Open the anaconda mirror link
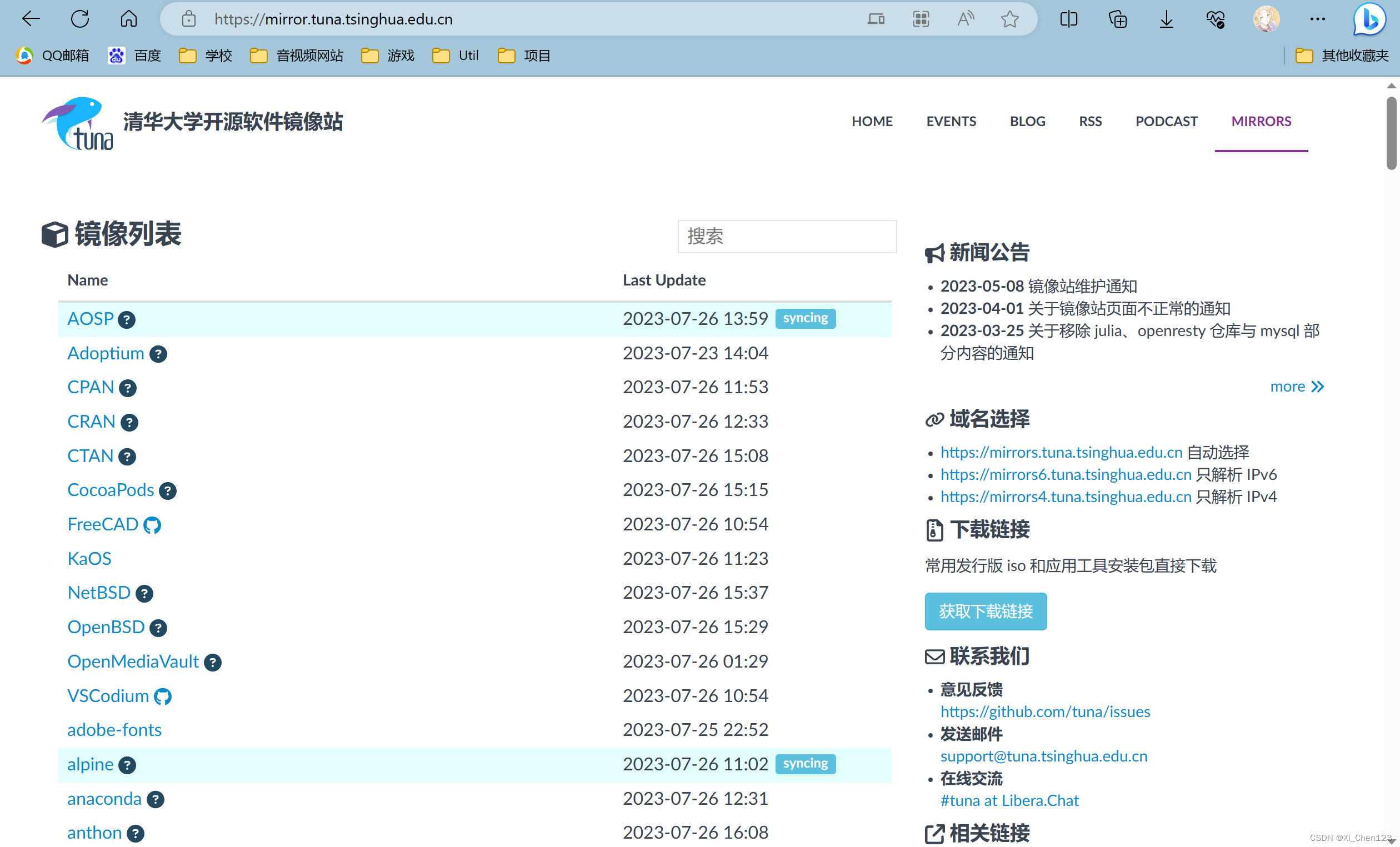This screenshot has height=847, width=1400. [x=104, y=799]
